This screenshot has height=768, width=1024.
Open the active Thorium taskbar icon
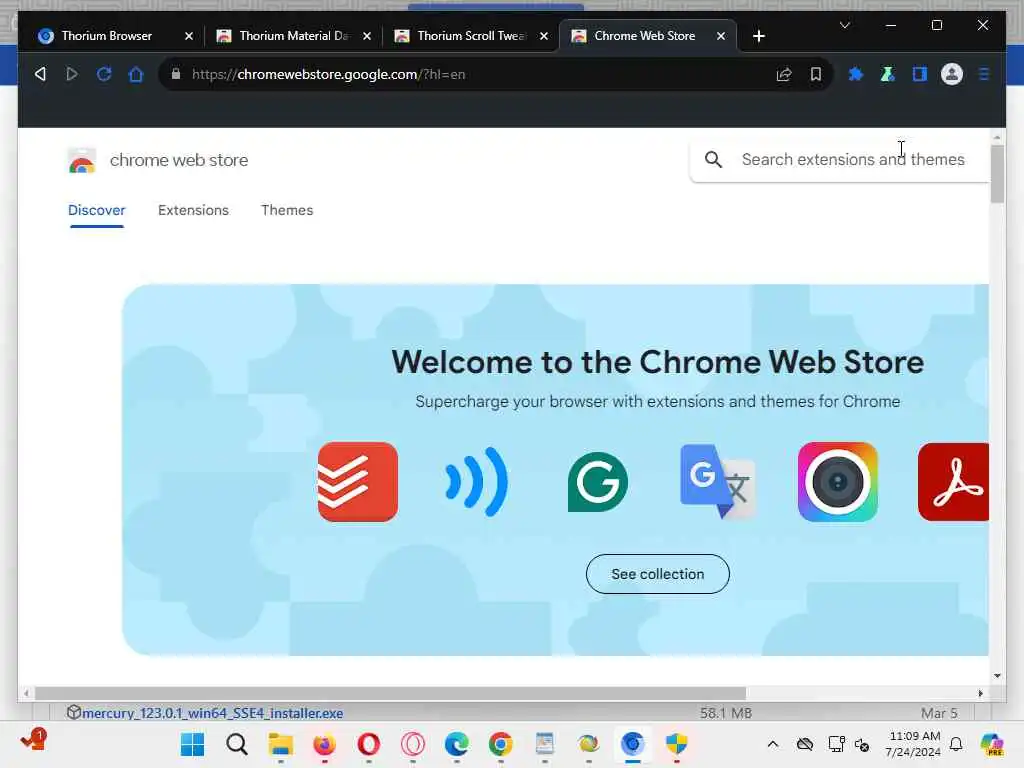pyautogui.click(x=633, y=744)
